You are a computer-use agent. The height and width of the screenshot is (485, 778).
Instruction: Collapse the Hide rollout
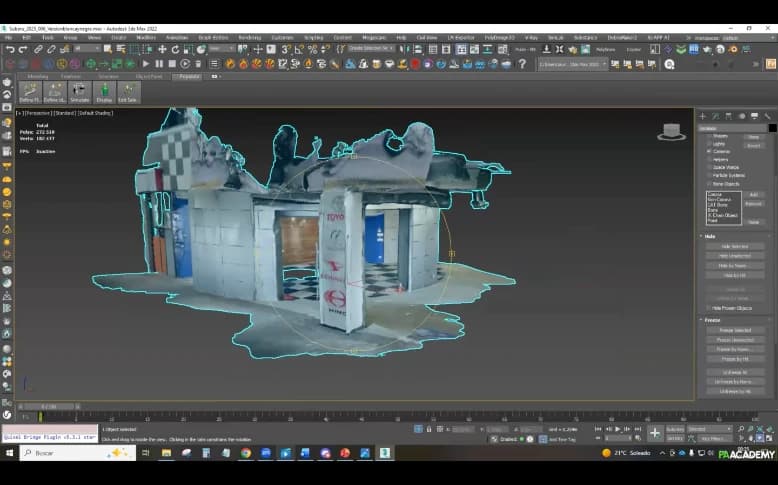pos(710,236)
